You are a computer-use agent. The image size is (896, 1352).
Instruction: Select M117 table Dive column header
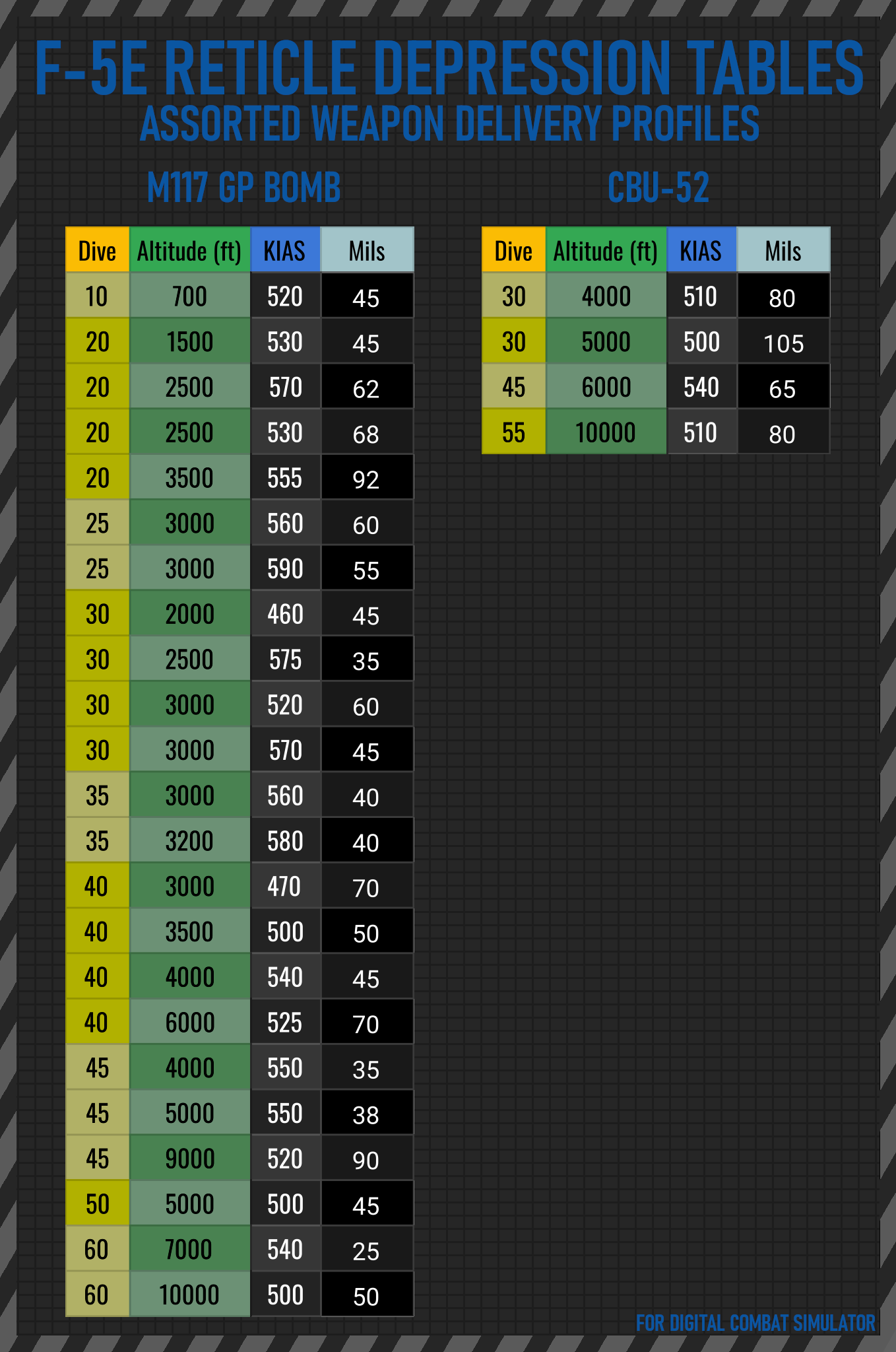pyautogui.click(x=98, y=250)
